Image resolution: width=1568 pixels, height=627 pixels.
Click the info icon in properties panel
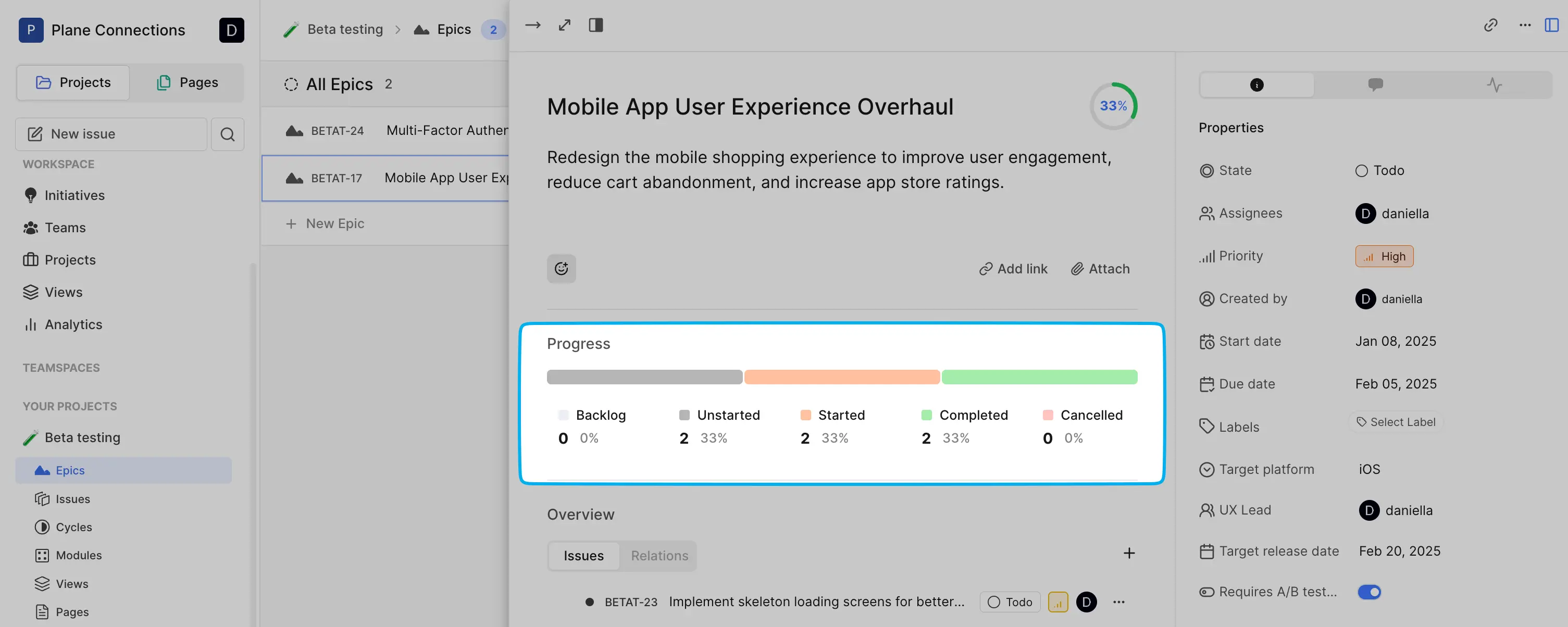[x=1257, y=84]
